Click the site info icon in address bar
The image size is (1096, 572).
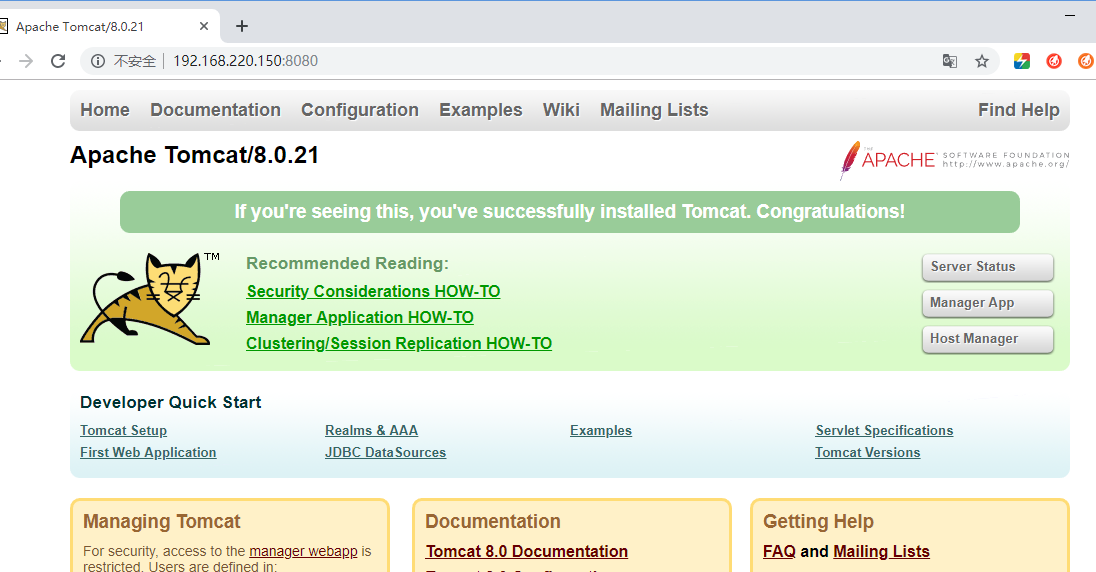tap(98, 62)
